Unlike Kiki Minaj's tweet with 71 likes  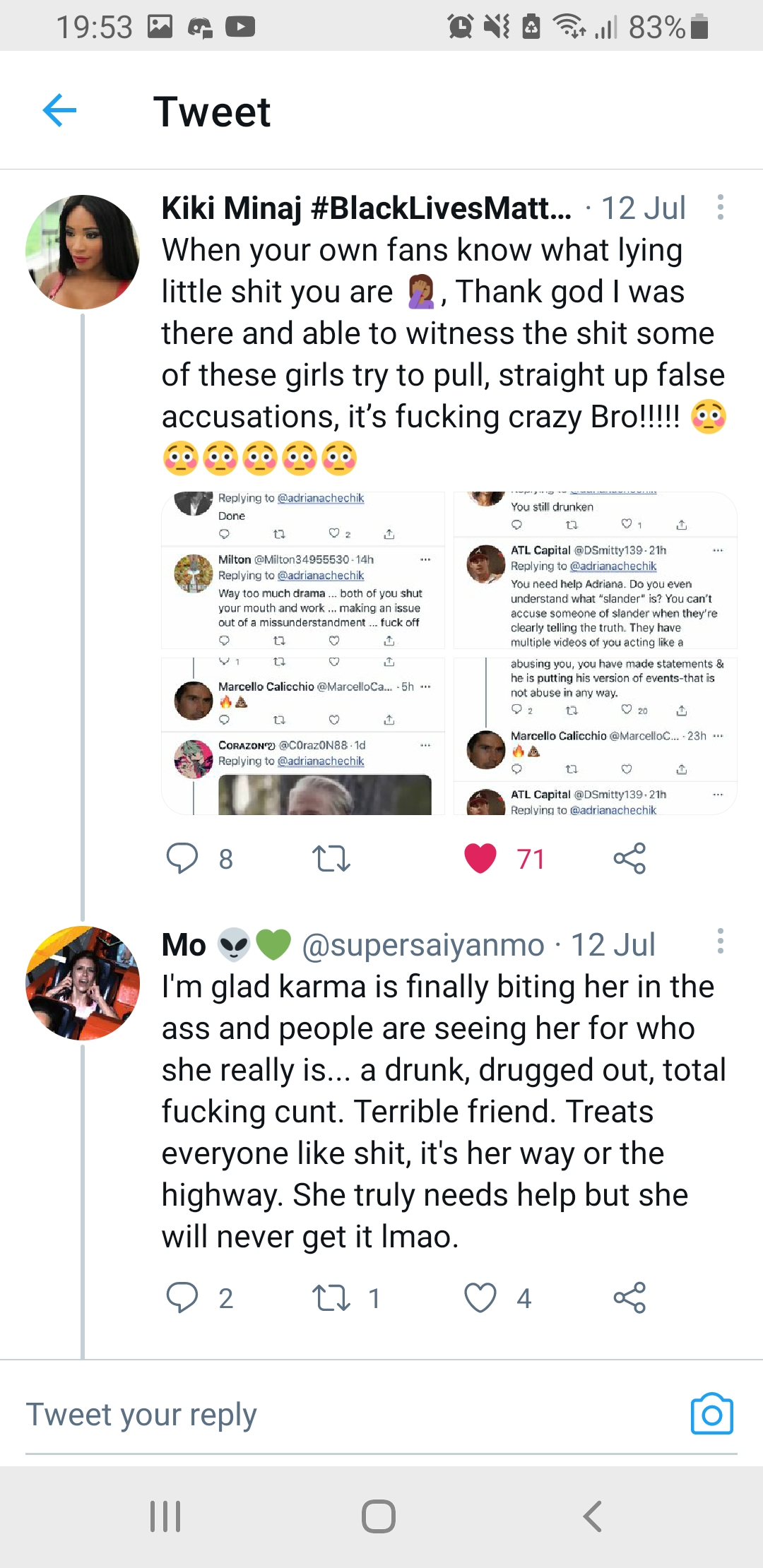[x=480, y=858]
